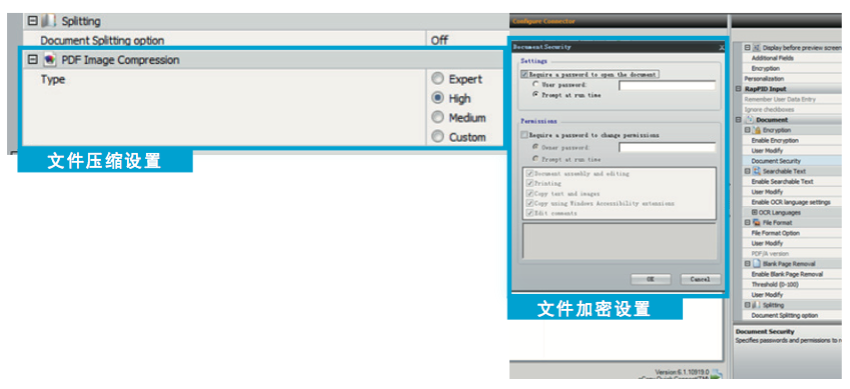Click the Splitting section icon at top left

pyautogui.click(x=49, y=21)
